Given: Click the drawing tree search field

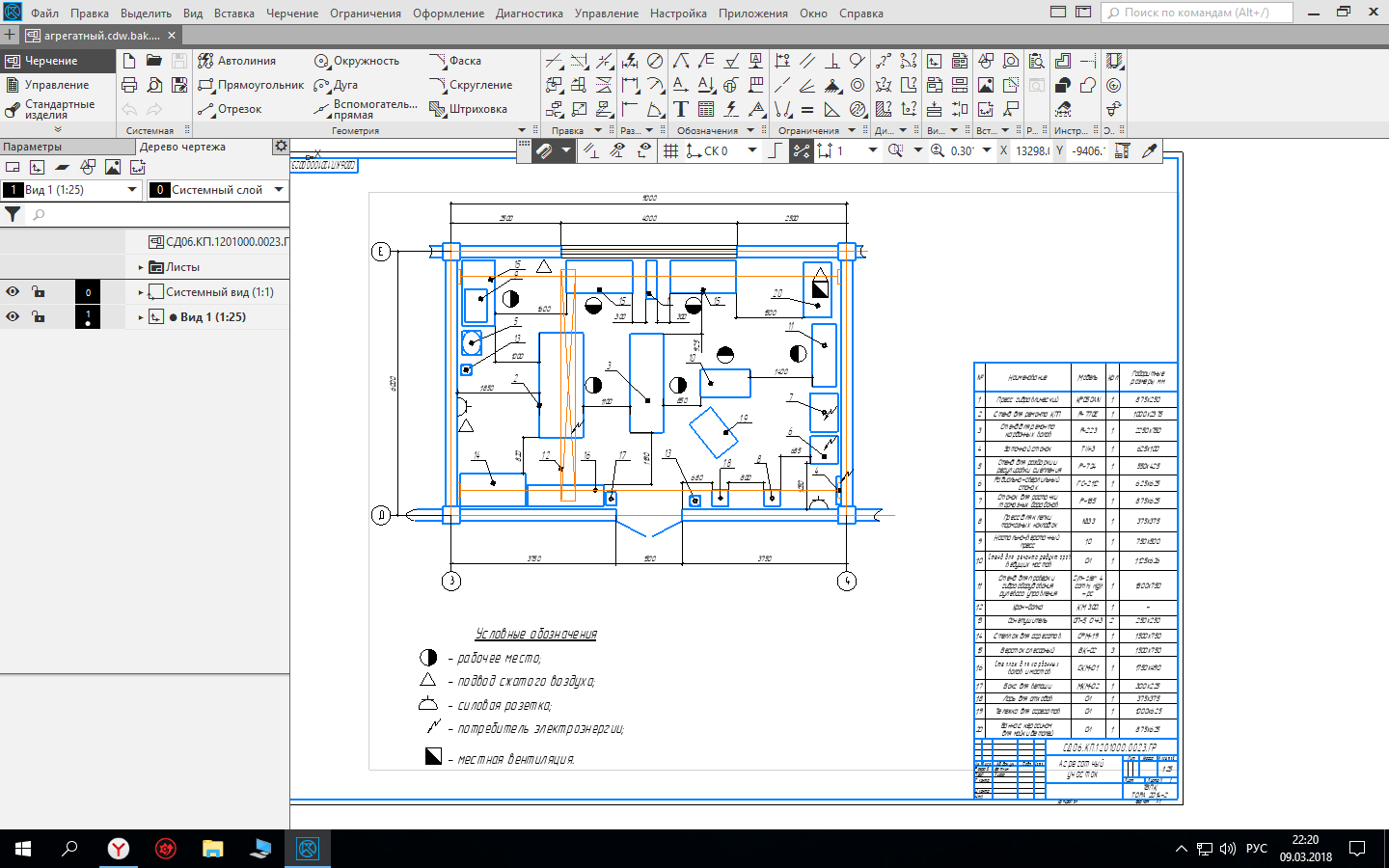Looking at the screenshot, I should pos(154,215).
